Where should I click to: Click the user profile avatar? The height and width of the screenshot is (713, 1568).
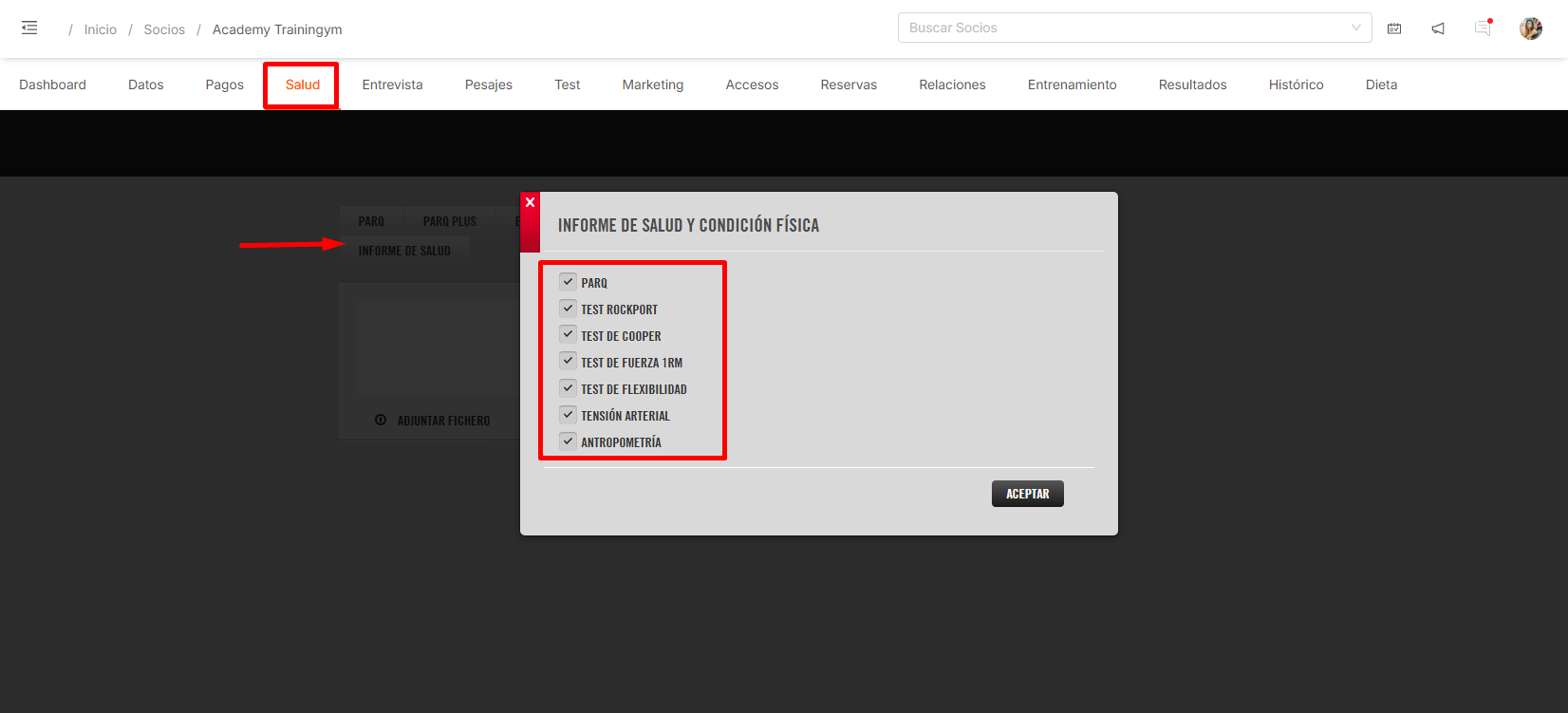click(x=1530, y=28)
